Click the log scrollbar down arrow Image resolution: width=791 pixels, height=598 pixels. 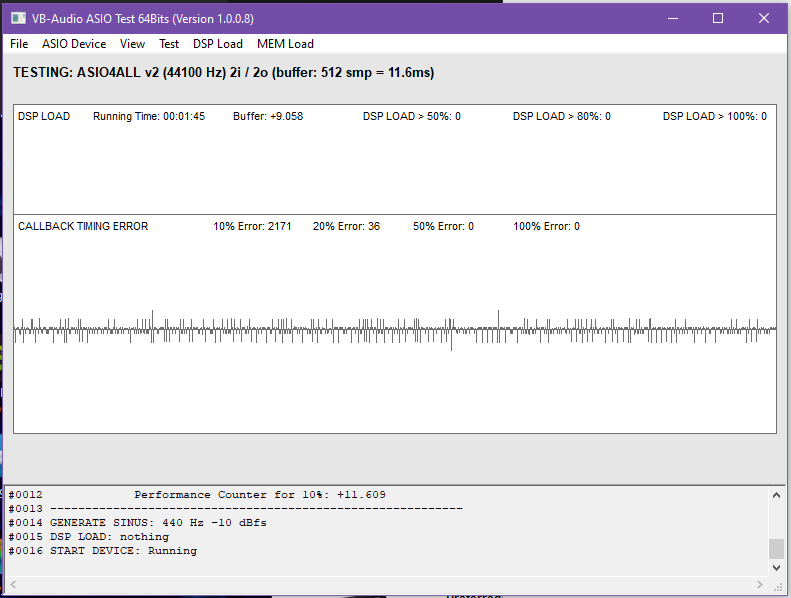coord(776,567)
